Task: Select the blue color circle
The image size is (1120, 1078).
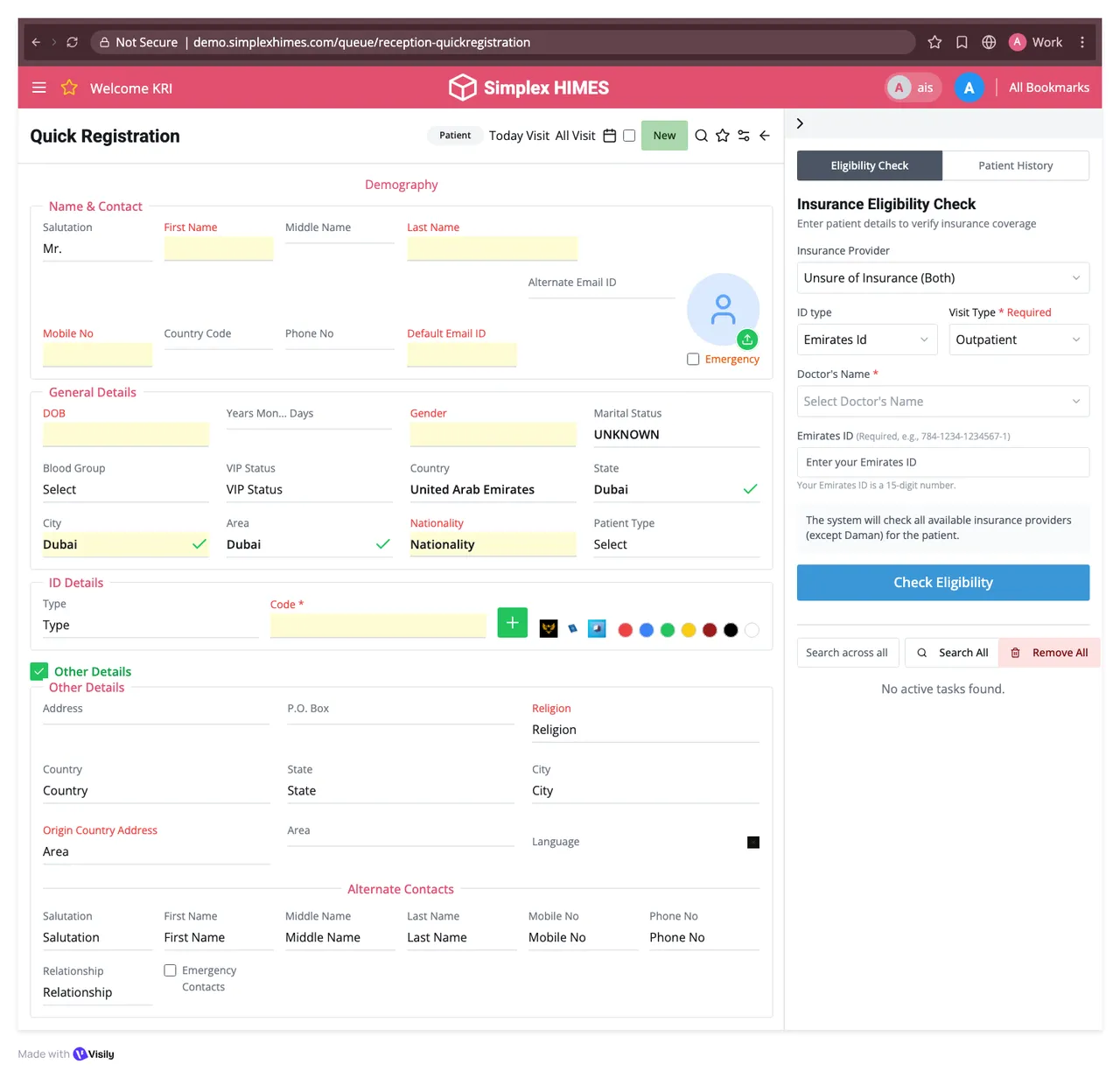Action: click(x=647, y=630)
